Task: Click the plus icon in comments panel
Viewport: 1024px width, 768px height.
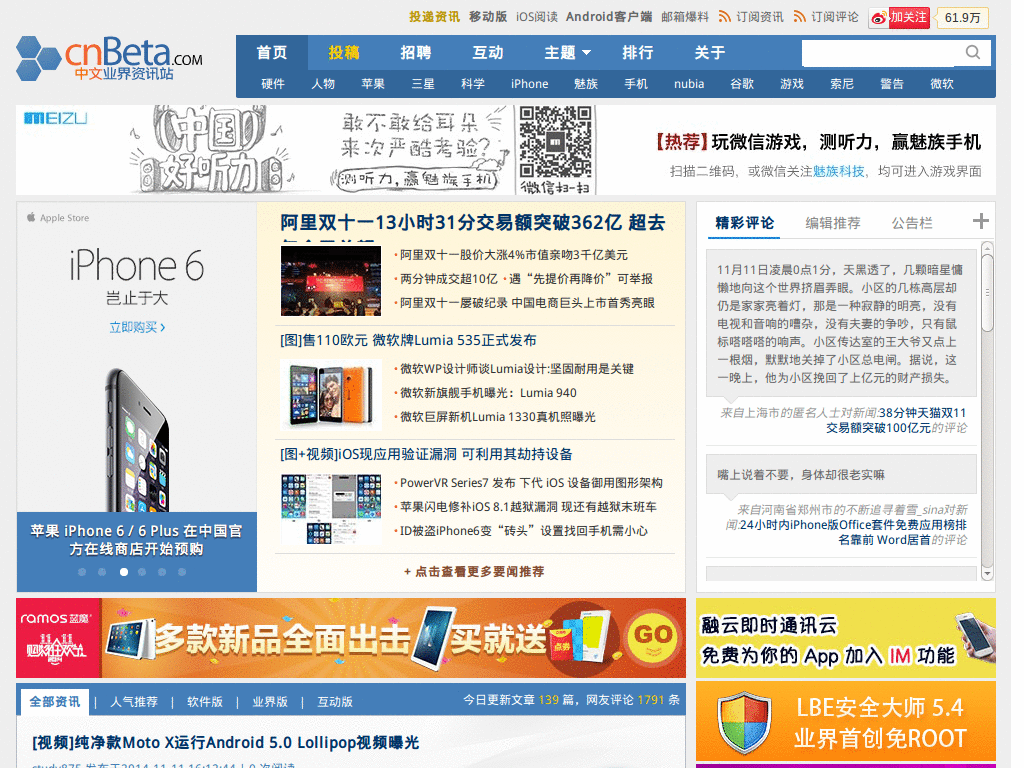Action: [x=980, y=221]
